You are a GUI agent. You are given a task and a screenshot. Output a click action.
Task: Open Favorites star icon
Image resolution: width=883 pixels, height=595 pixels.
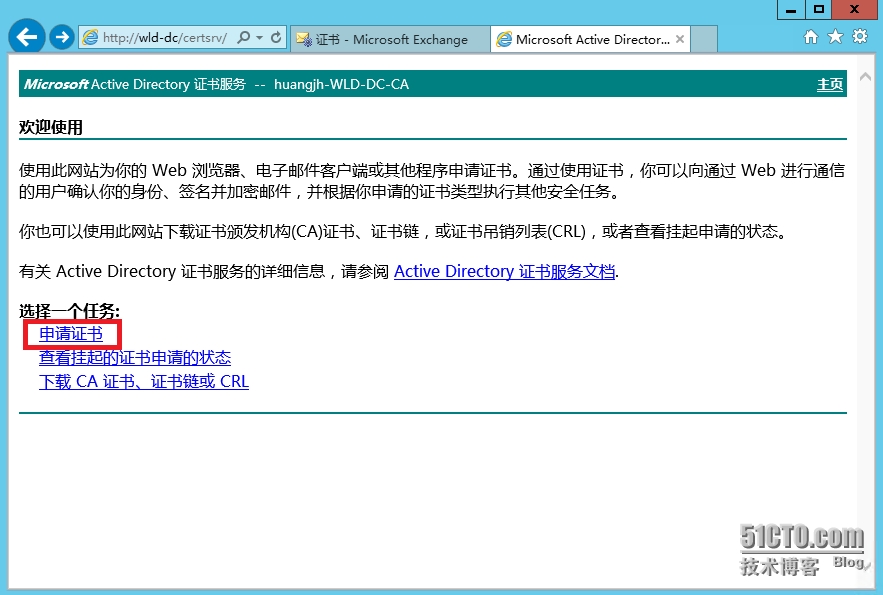835,37
